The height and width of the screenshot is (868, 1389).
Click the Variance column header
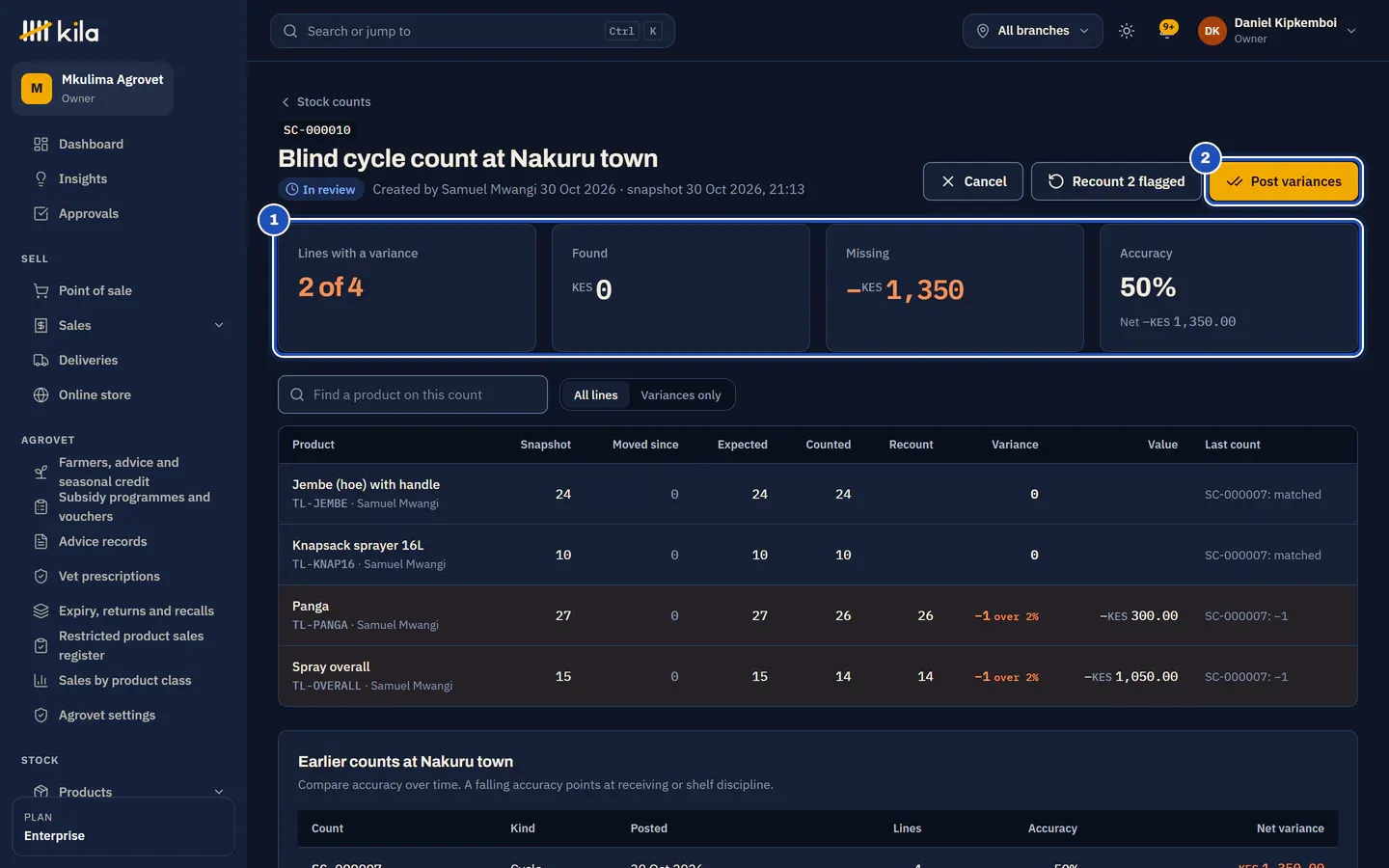[1015, 445]
